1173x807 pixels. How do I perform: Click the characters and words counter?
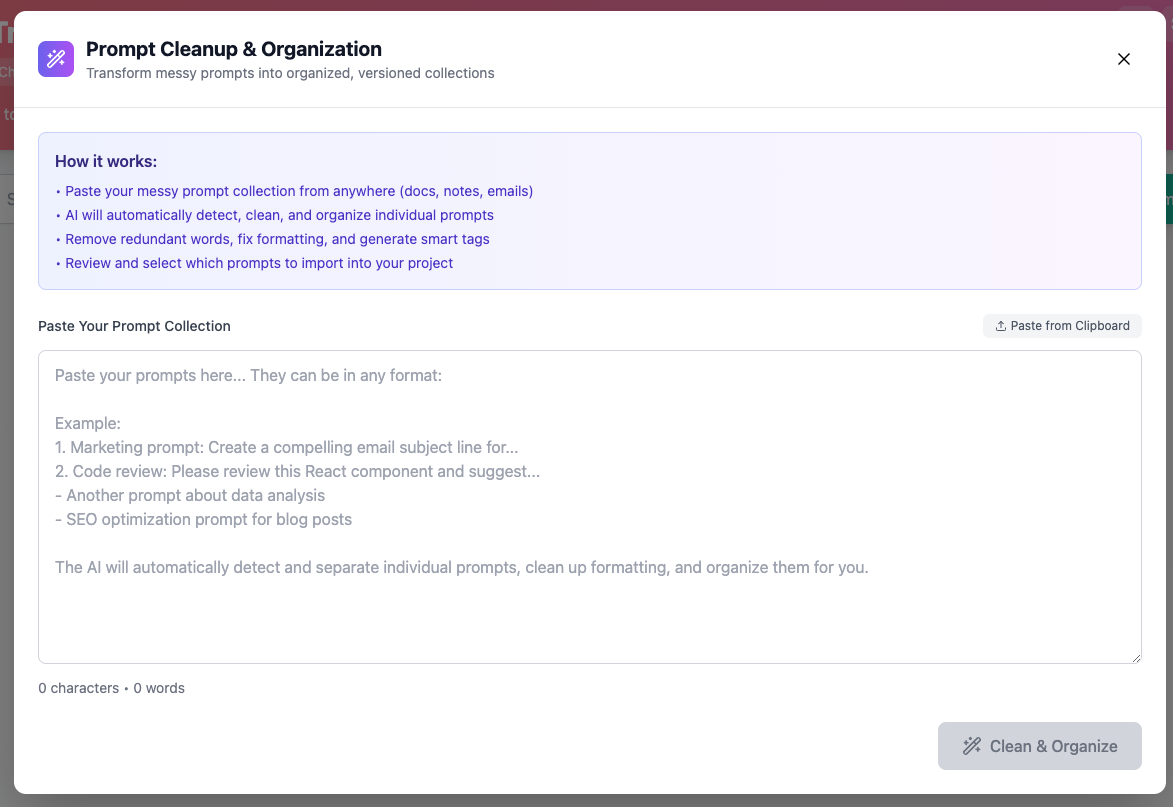click(111, 688)
